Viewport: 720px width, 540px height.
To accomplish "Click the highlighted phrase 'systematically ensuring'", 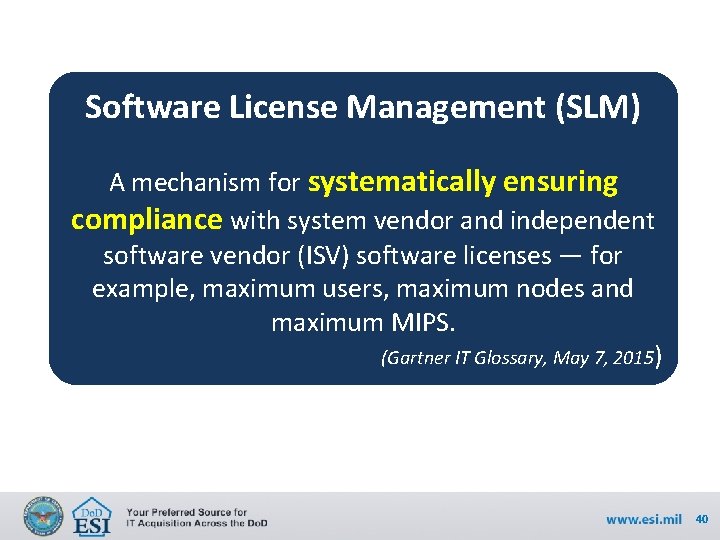I will click(463, 183).
